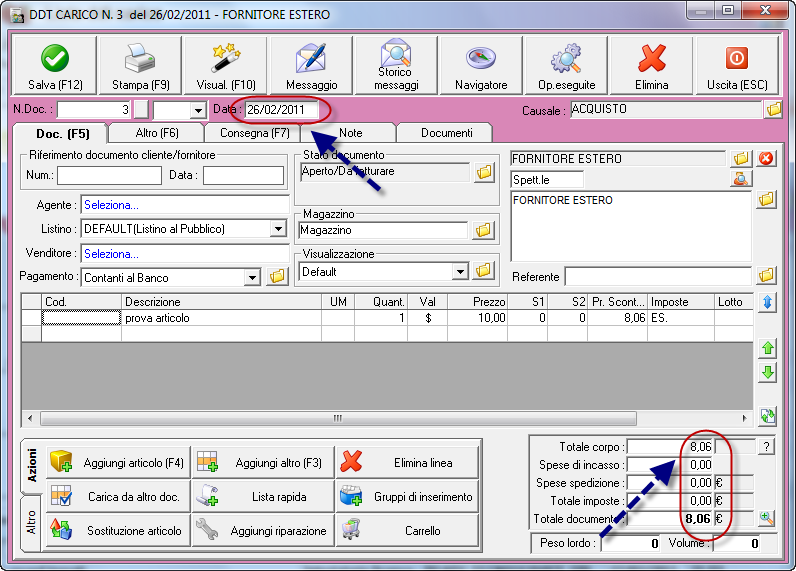Click the reference Num. input field
796x571 pixels.
pos(109,175)
